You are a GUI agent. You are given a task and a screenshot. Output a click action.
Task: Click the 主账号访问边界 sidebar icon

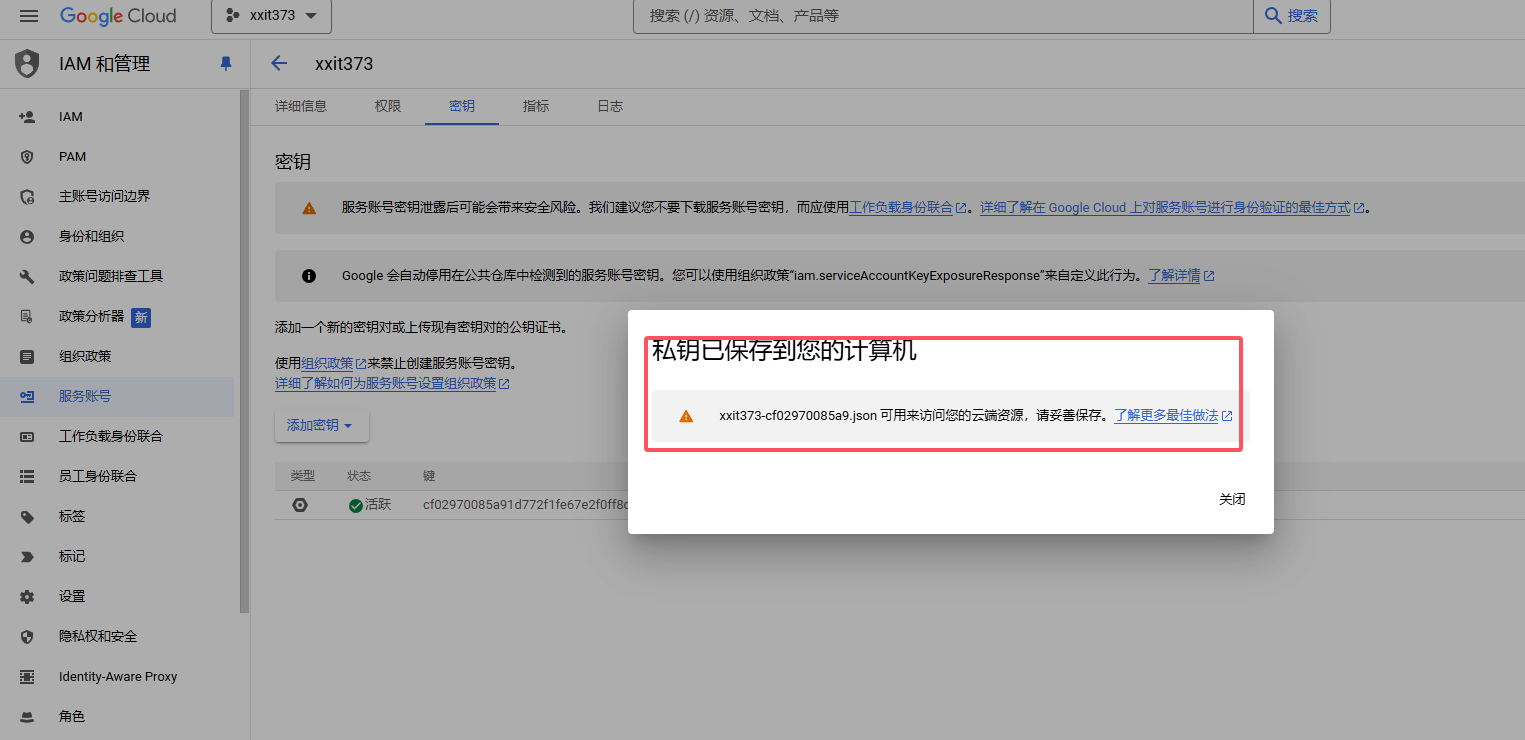pyautogui.click(x=27, y=197)
